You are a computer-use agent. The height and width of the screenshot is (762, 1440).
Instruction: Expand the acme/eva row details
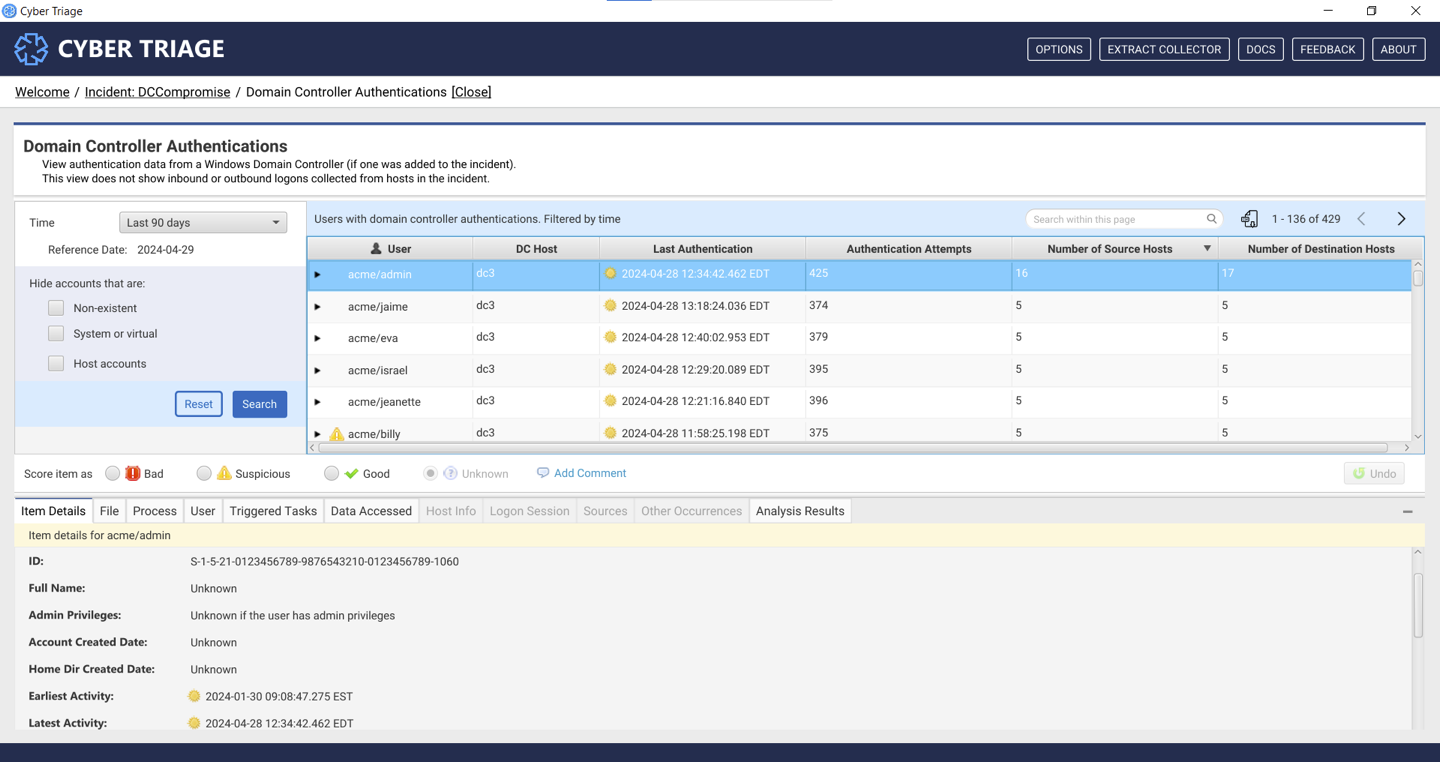tap(318, 339)
